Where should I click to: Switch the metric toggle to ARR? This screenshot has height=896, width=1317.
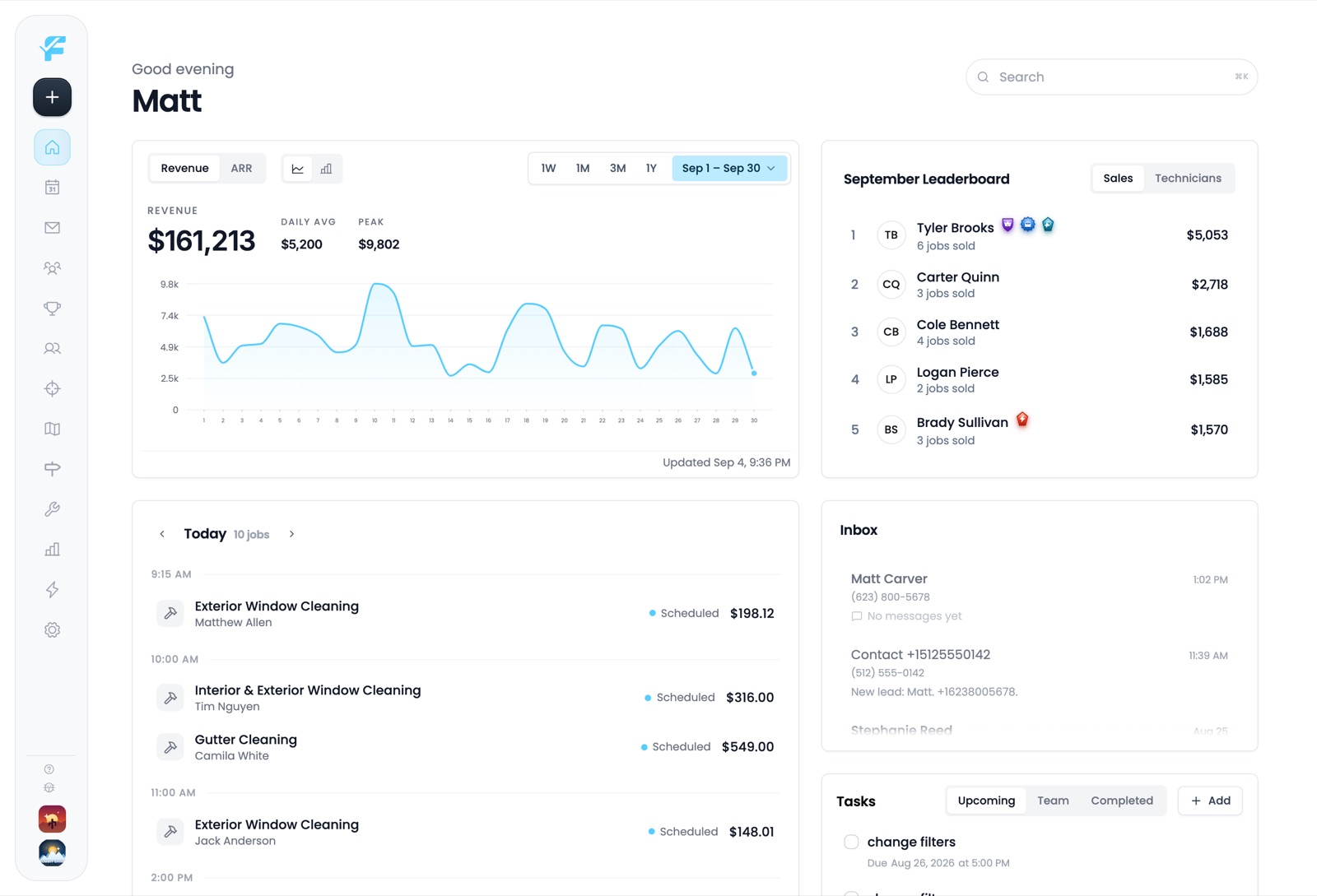pyautogui.click(x=241, y=169)
